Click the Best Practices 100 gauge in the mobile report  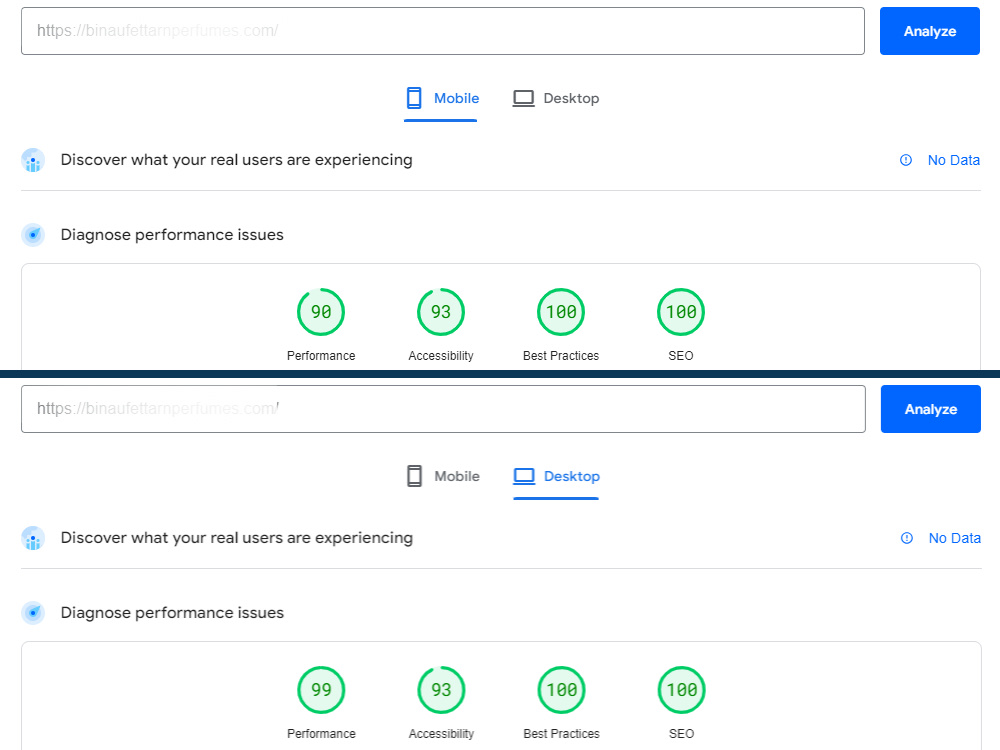(561, 312)
